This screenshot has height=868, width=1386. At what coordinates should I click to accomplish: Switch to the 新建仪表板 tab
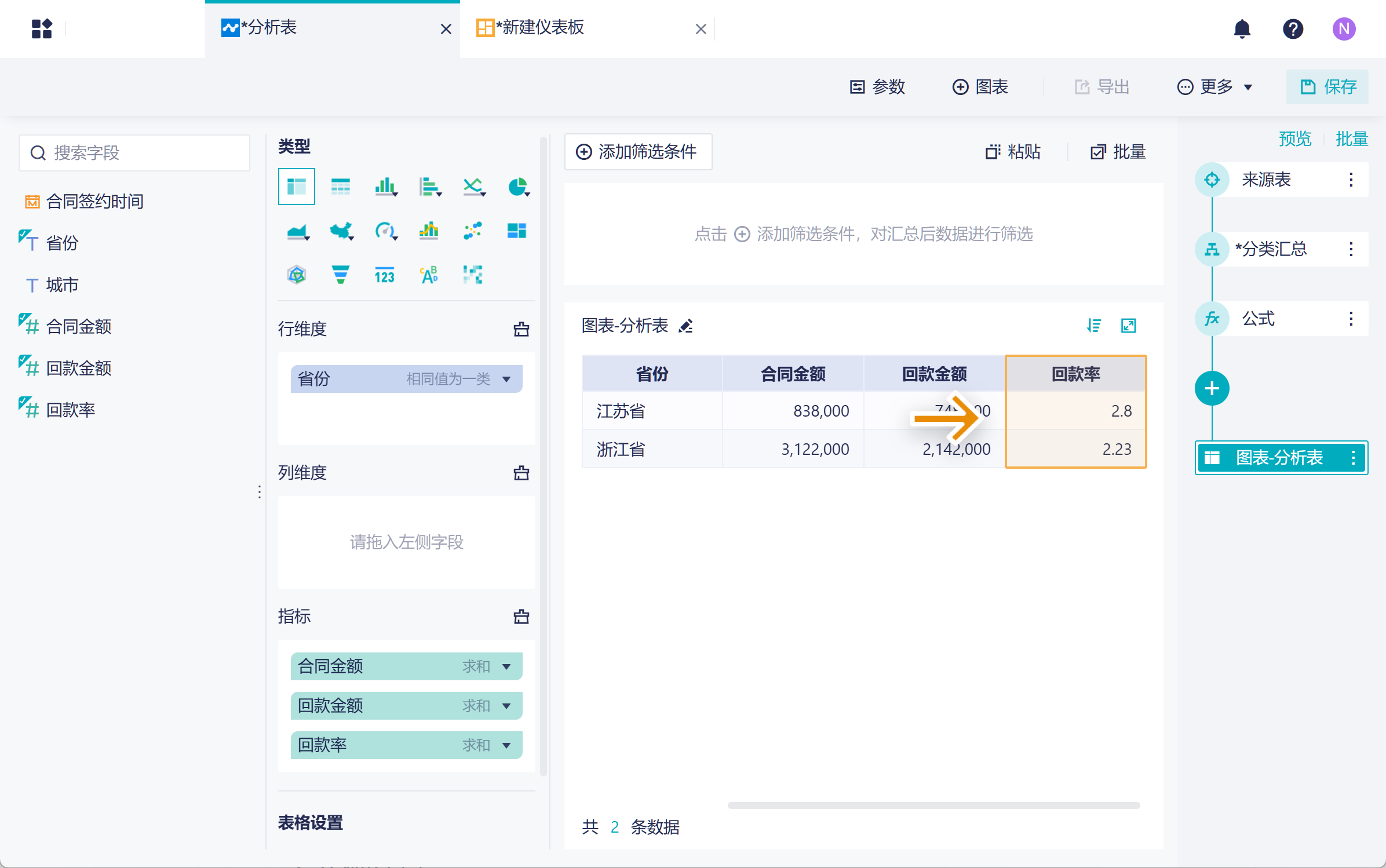coord(542,28)
